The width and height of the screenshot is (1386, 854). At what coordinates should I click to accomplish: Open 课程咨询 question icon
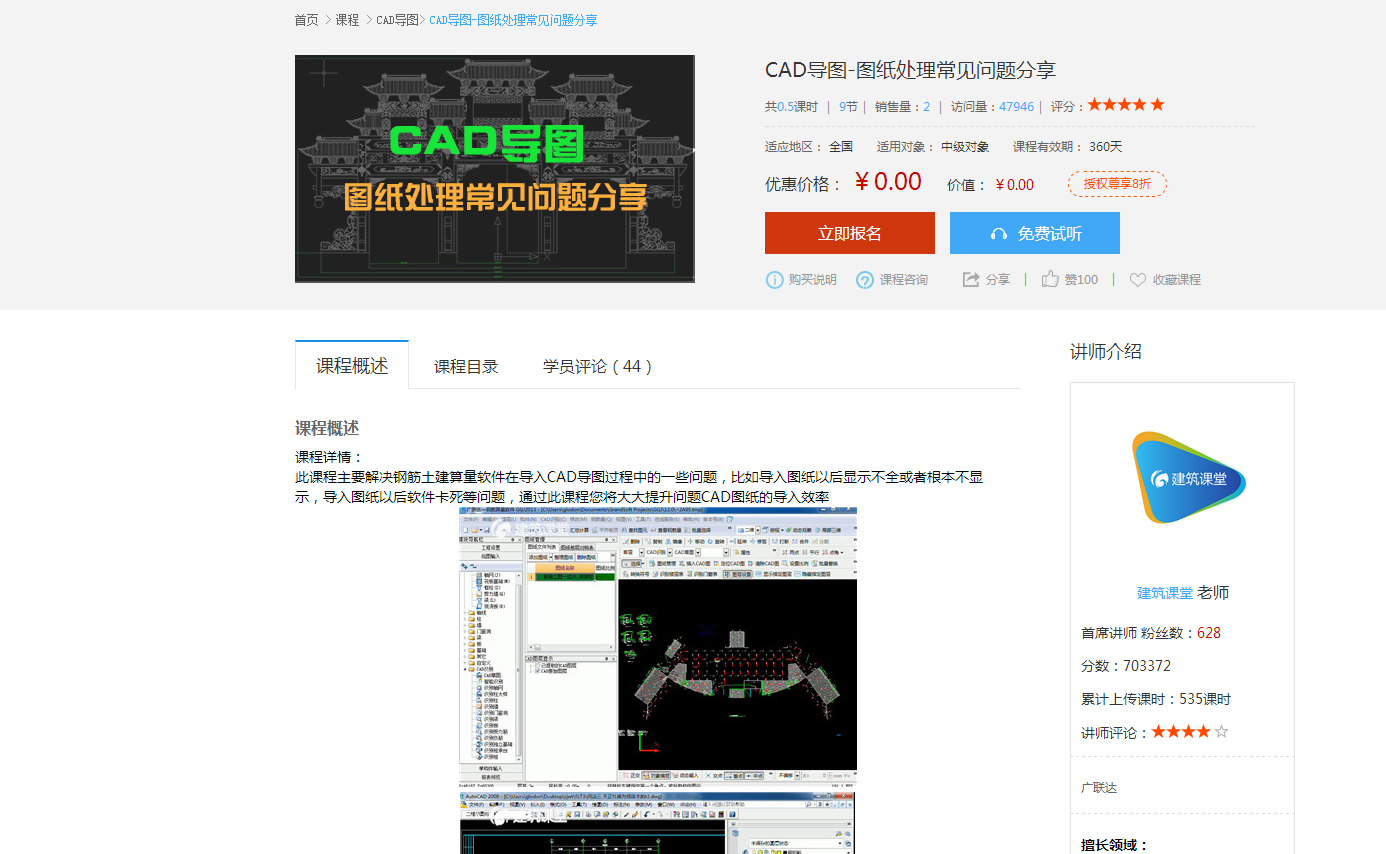(865, 280)
